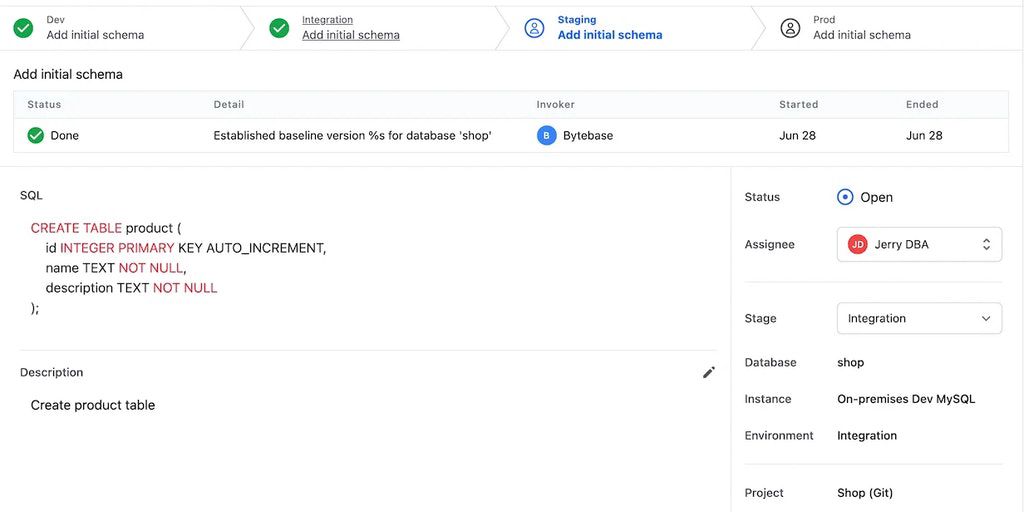Image resolution: width=1024 pixels, height=512 pixels.
Task: Click the Staging stage user icon
Action: 535,28
